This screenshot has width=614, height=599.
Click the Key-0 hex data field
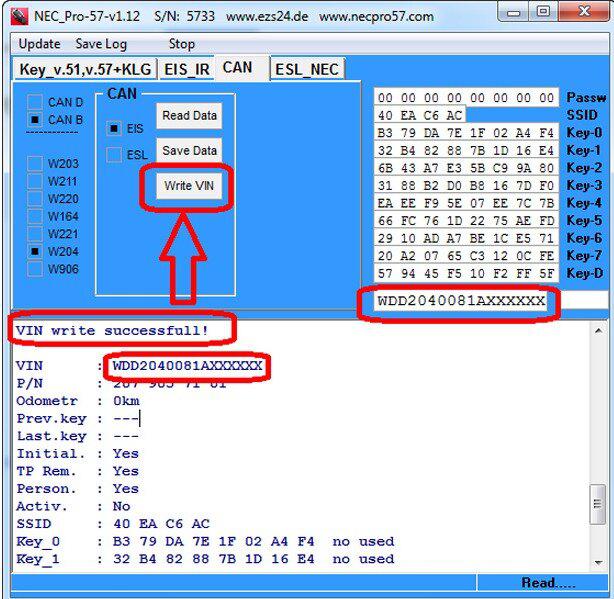[466, 133]
